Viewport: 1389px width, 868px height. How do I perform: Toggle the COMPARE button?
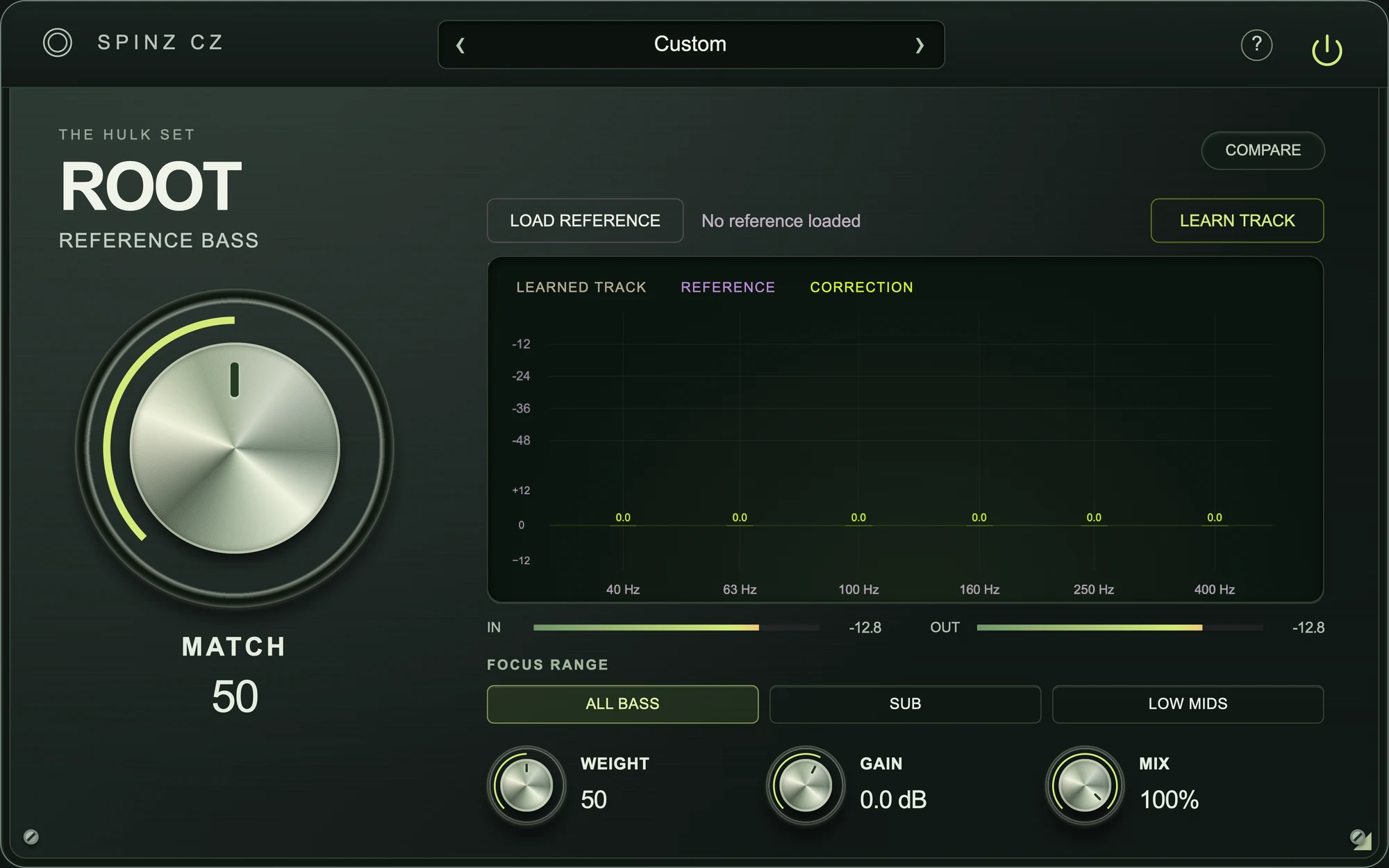pos(1263,150)
